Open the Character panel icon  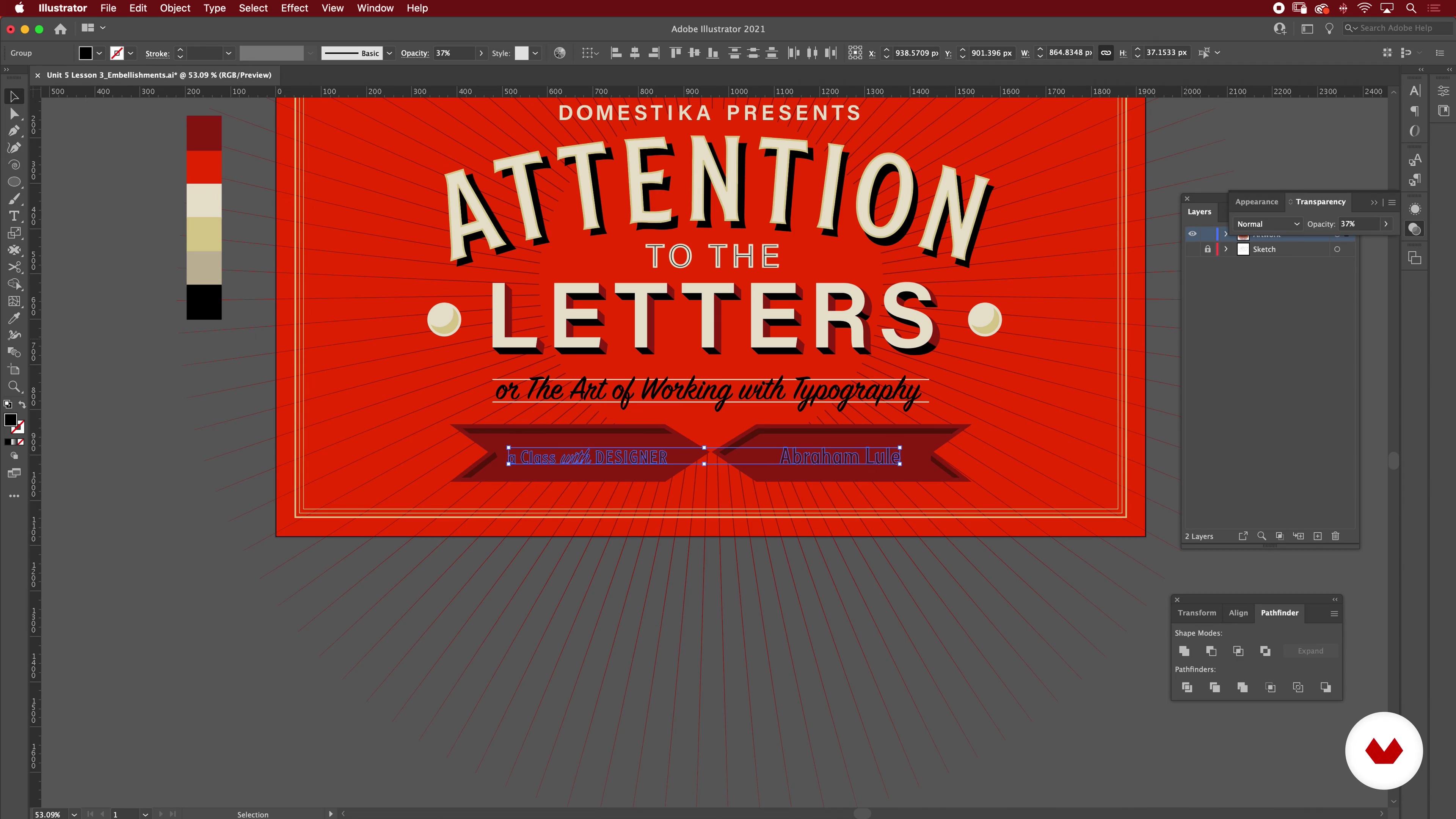(1415, 91)
